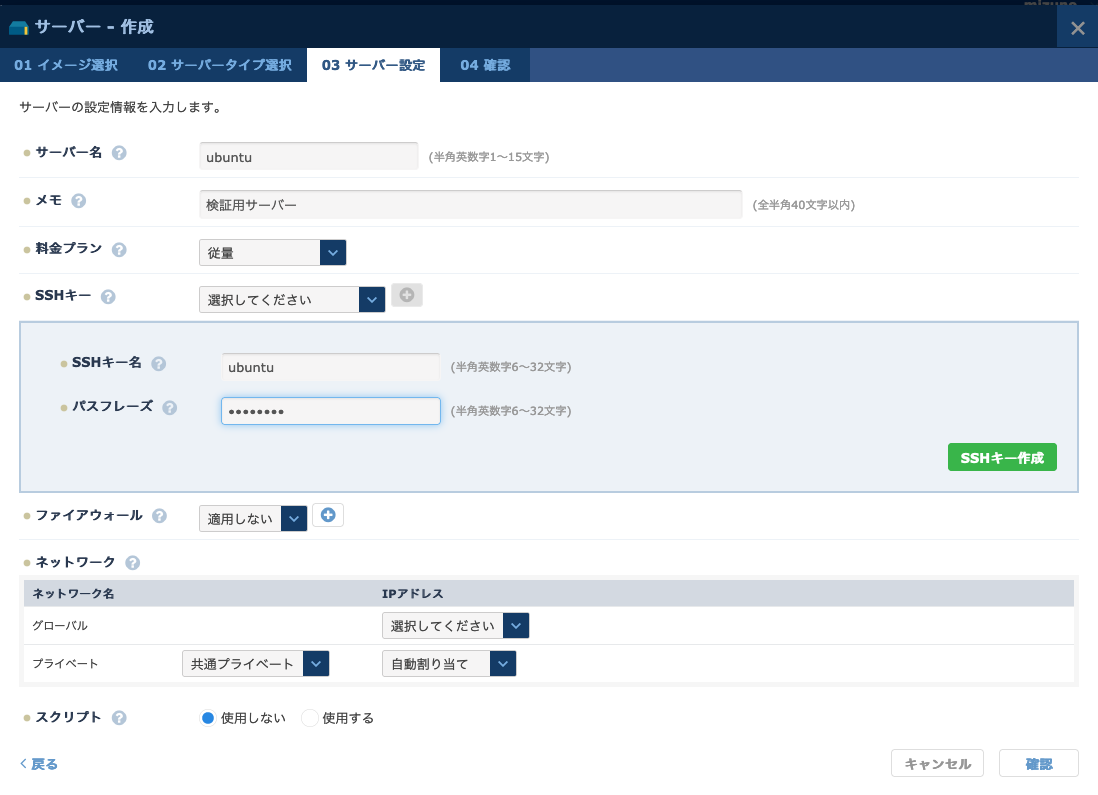The height and width of the screenshot is (795, 1098).
Task: Click the blue plus icon to add ファイアウォール
Action: [328, 515]
